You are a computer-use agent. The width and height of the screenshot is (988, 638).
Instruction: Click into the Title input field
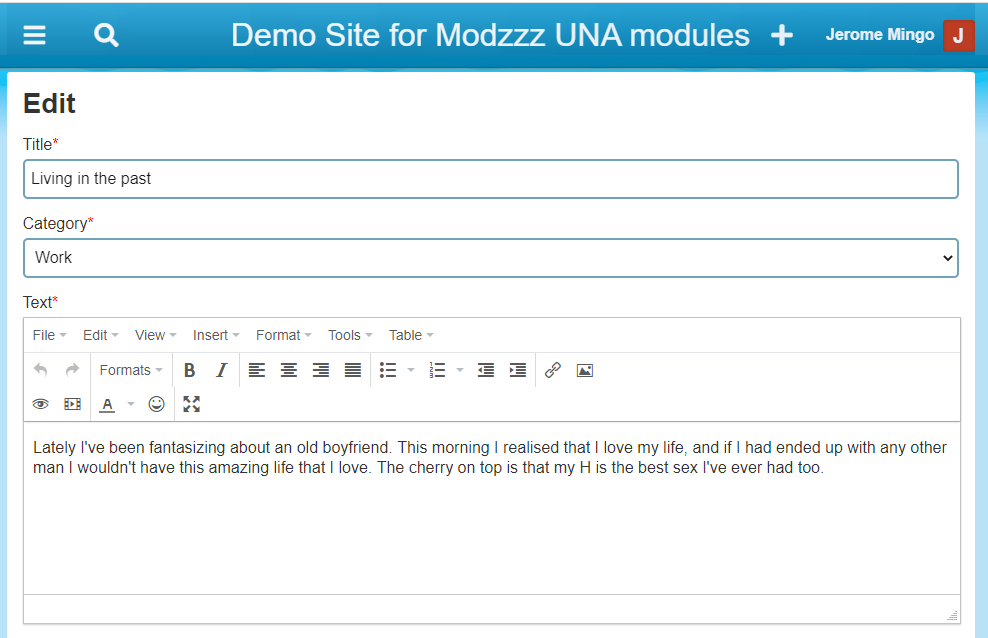pyautogui.click(x=490, y=179)
